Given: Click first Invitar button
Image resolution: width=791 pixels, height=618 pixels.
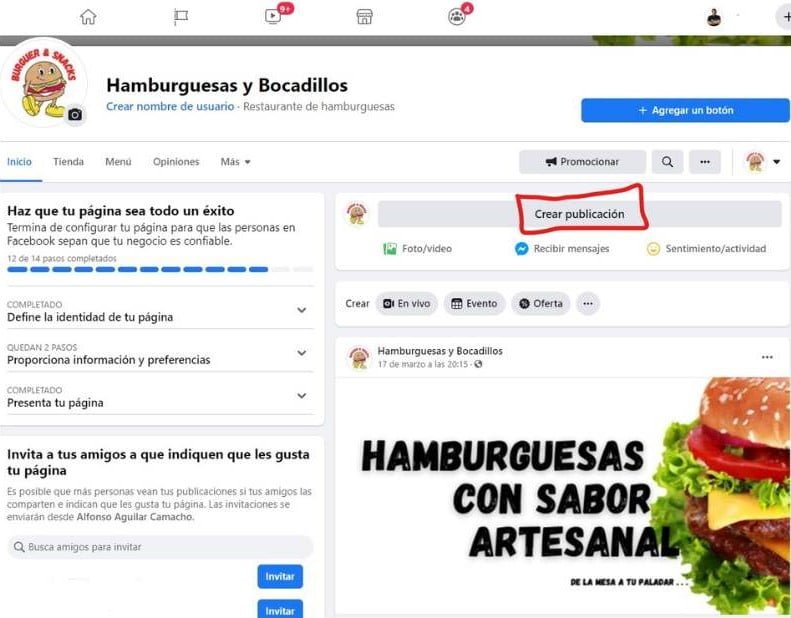Looking at the screenshot, I should click(x=280, y=577).
